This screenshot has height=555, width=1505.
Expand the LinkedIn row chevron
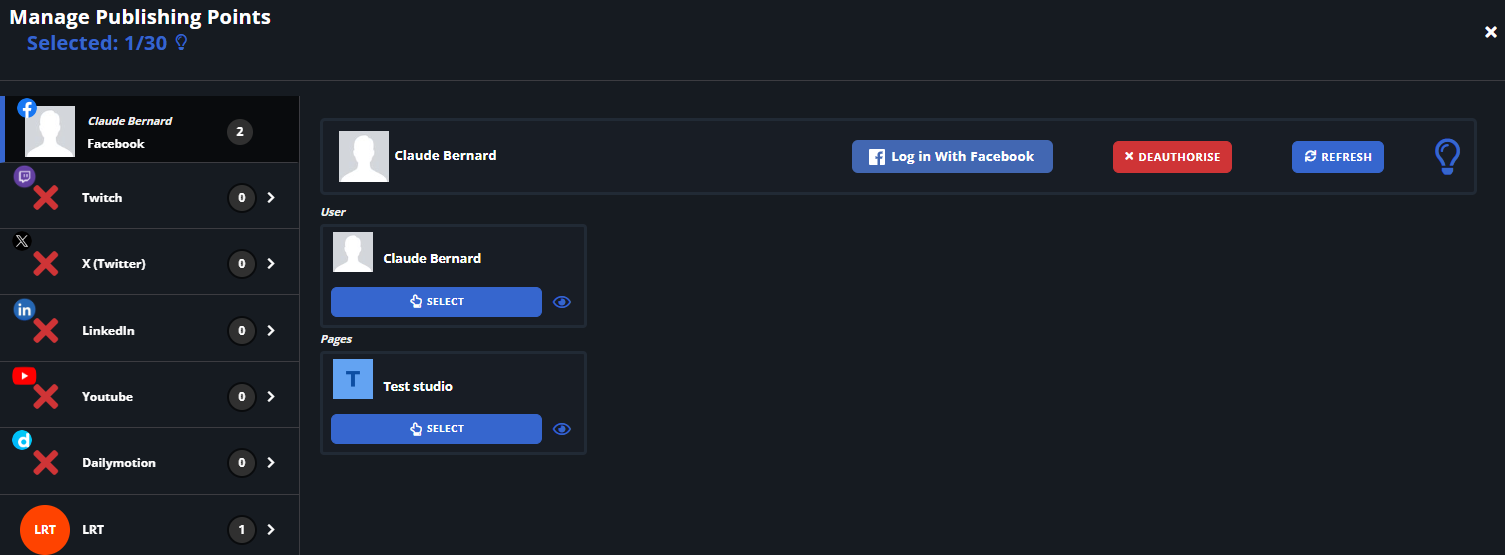tap(270, 331)
